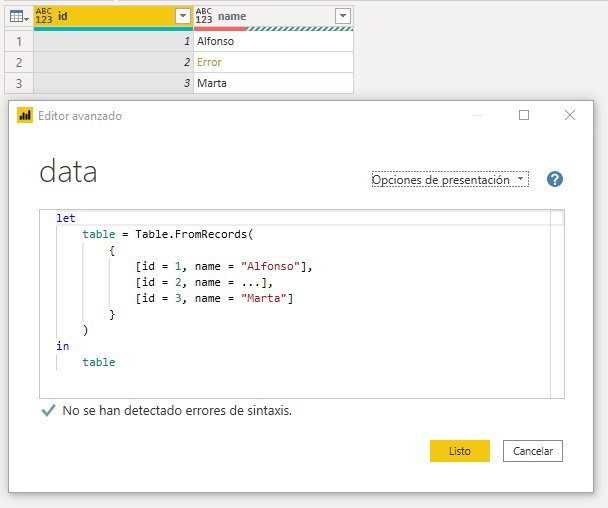Click the code editor vertical scrollbar
608x508 pixels.
point(557,304)
